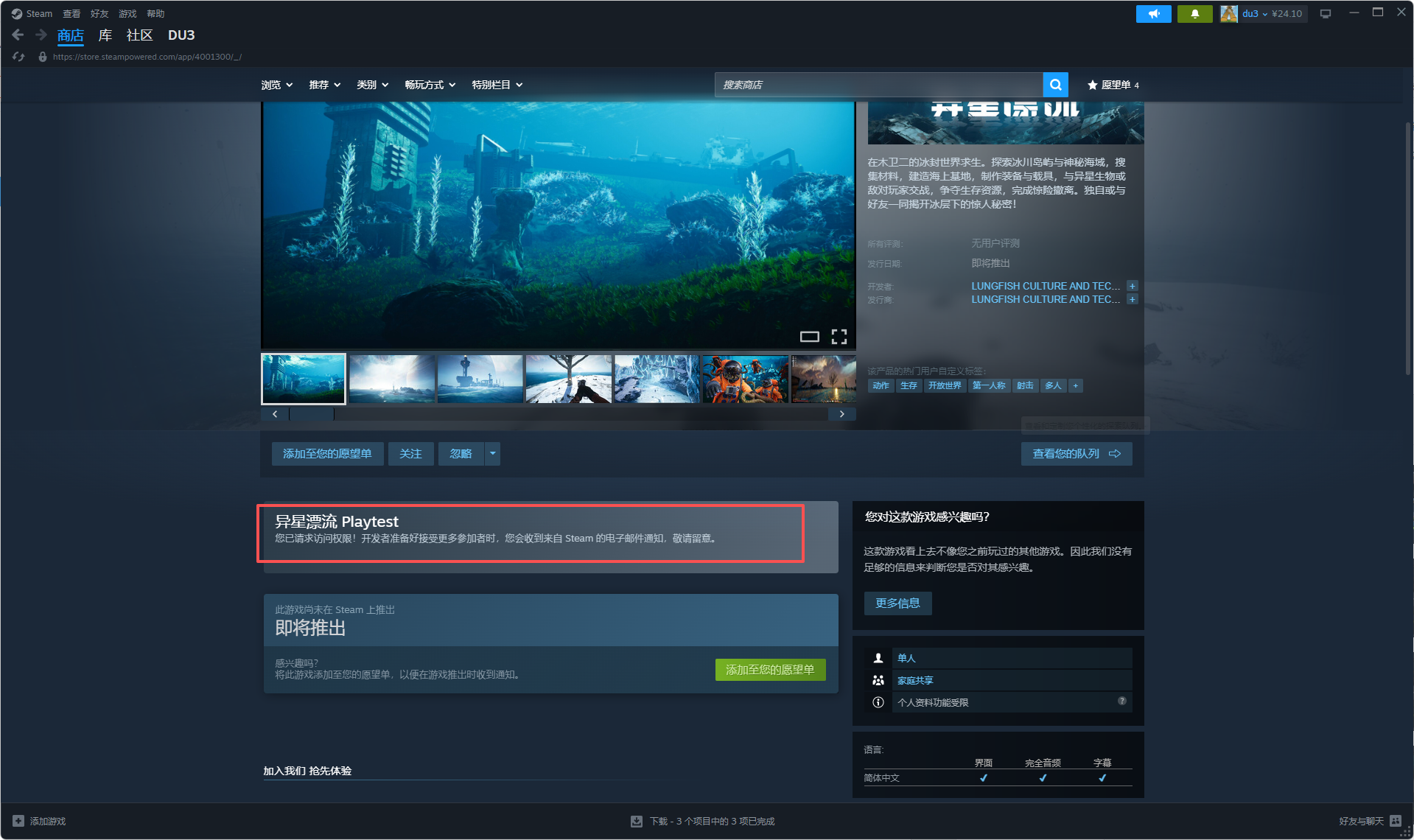Open the announcements megaphone icon

(1153, 13)
